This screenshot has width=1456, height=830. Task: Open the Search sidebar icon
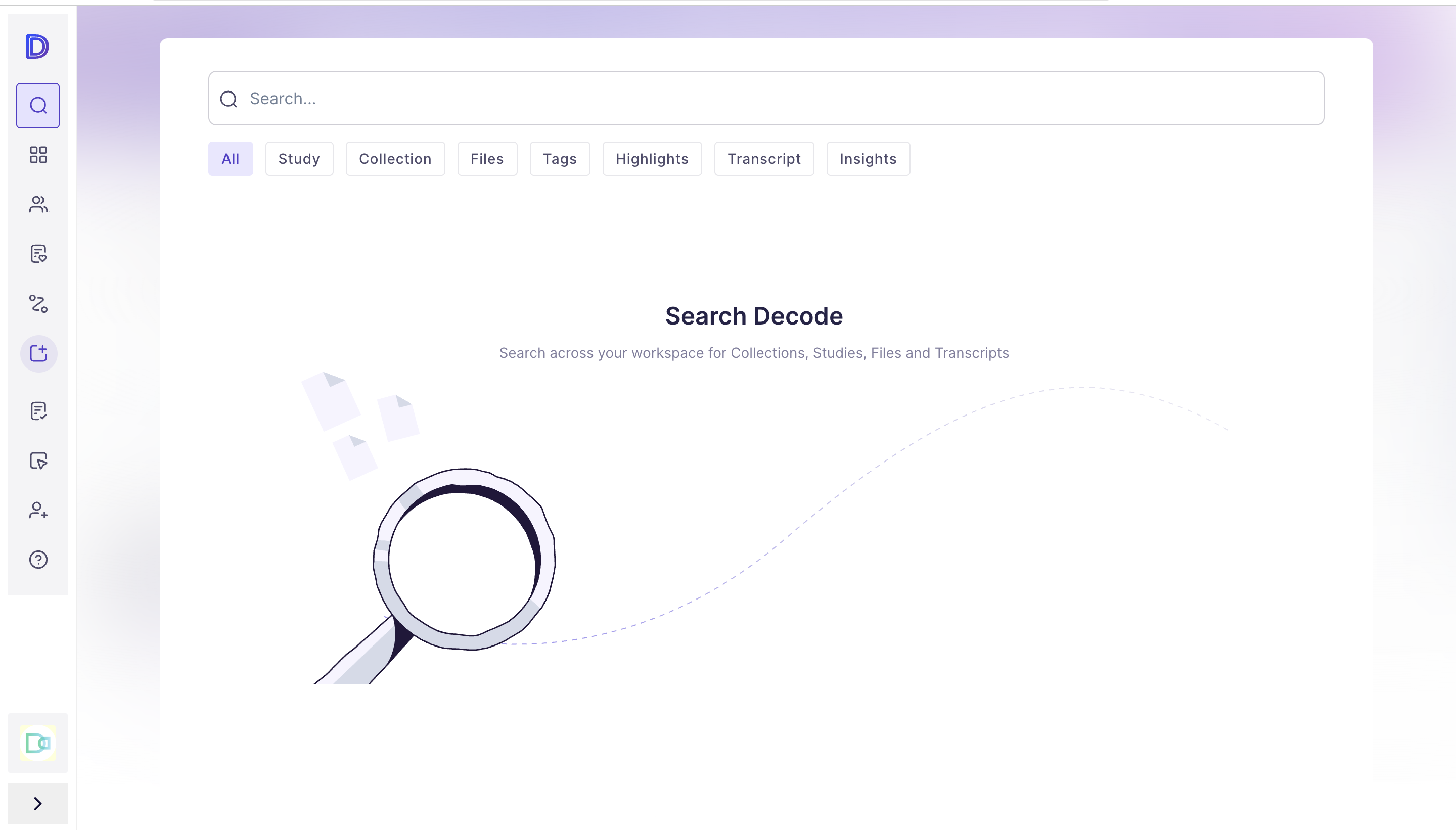pyautogui.click(x=38, y=106)
